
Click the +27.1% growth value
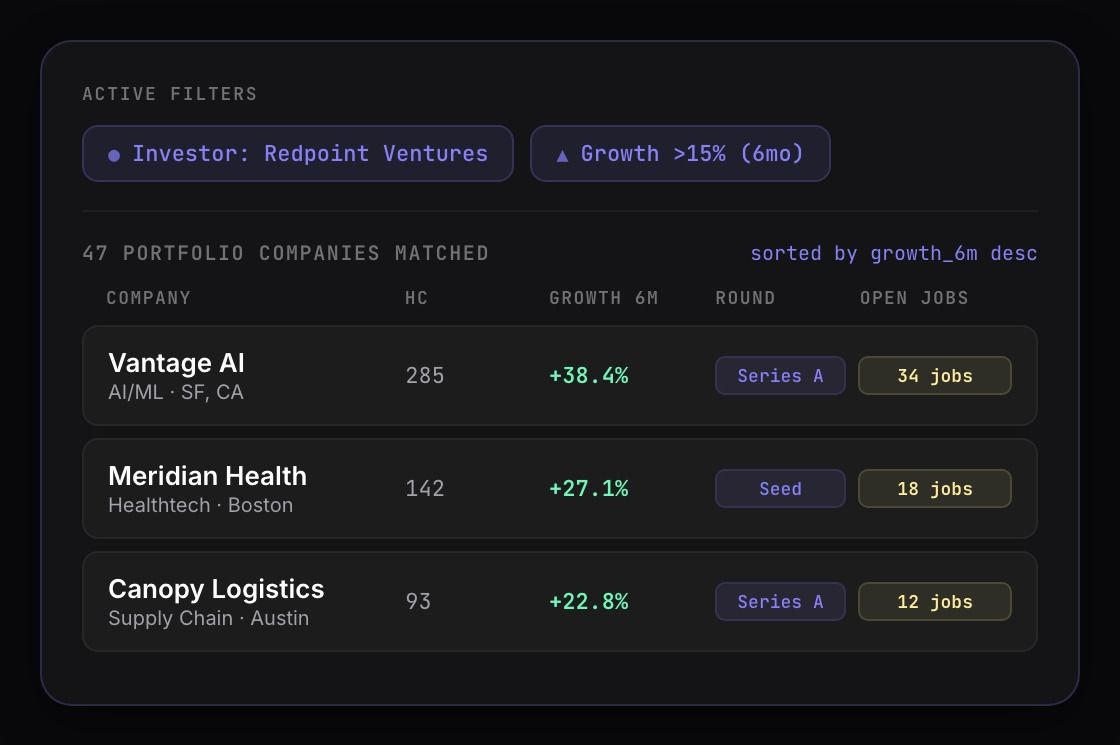coord(589,489)
